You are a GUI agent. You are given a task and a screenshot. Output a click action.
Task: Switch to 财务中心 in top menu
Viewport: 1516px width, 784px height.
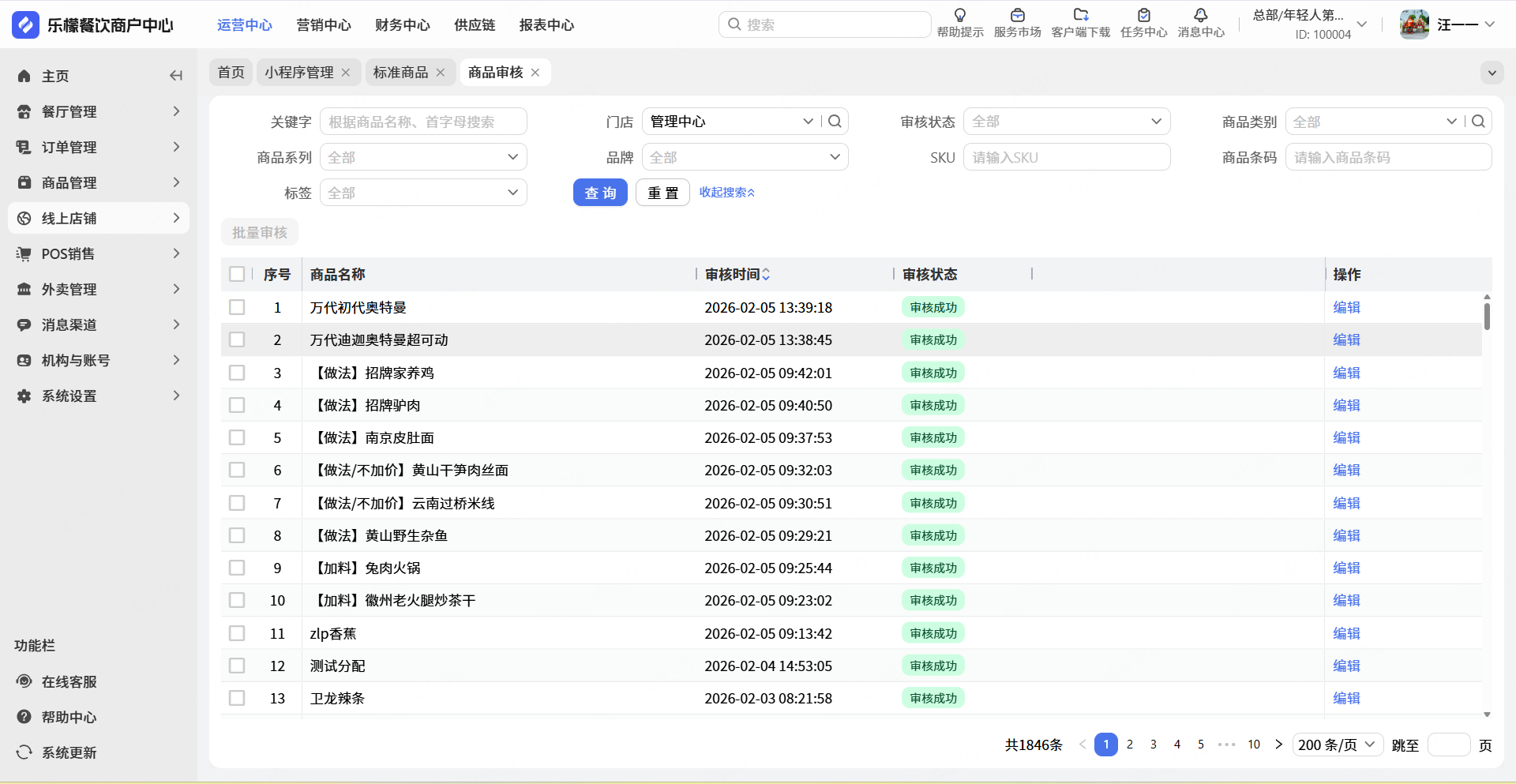point(402,25)
